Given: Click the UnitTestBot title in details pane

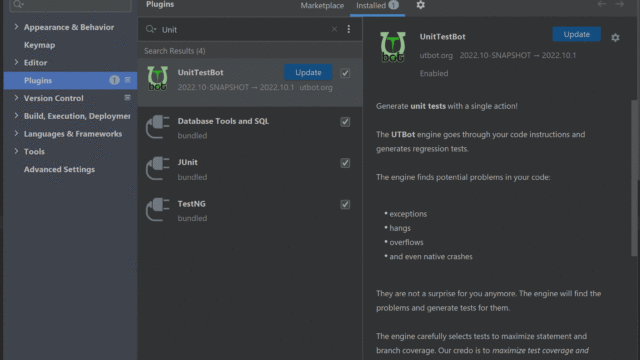Looking at the screenshot, I should tap(442, 37).
